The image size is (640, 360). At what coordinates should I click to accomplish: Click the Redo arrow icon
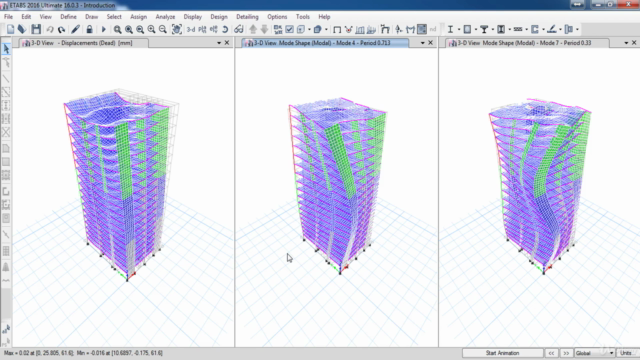61,29
